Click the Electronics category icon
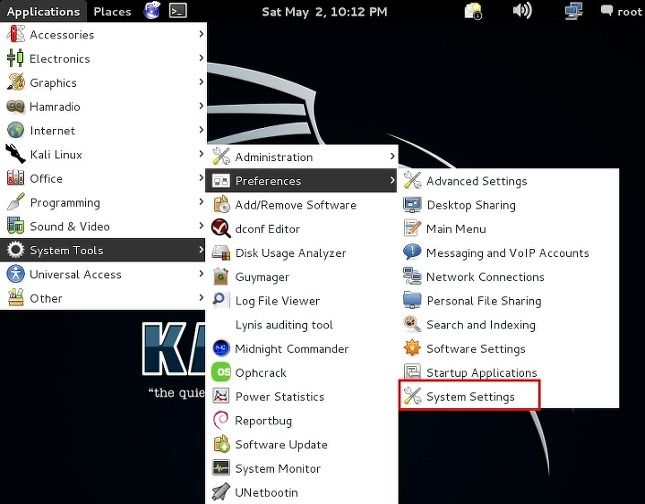Viewport: 645px width, 504px height. [16, 58]
